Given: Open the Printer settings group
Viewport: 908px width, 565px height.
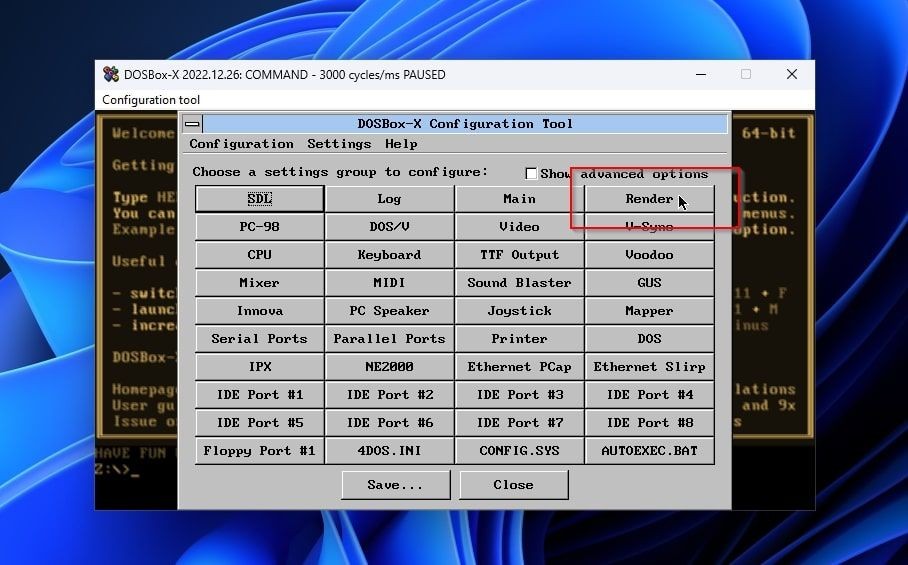Looking at the screenshot, I should click(519, 339).
